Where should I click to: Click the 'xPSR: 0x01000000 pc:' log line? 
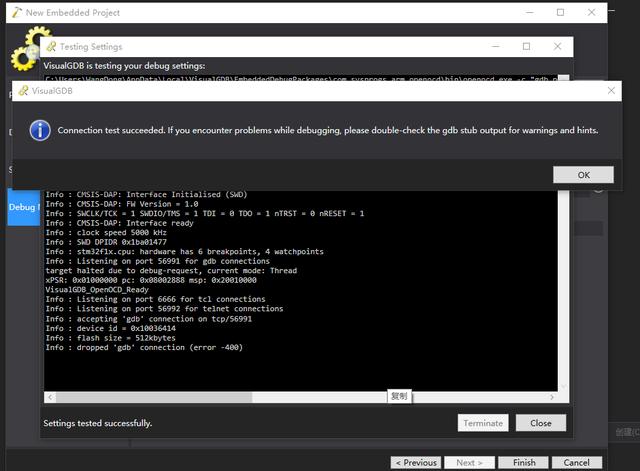151,280
